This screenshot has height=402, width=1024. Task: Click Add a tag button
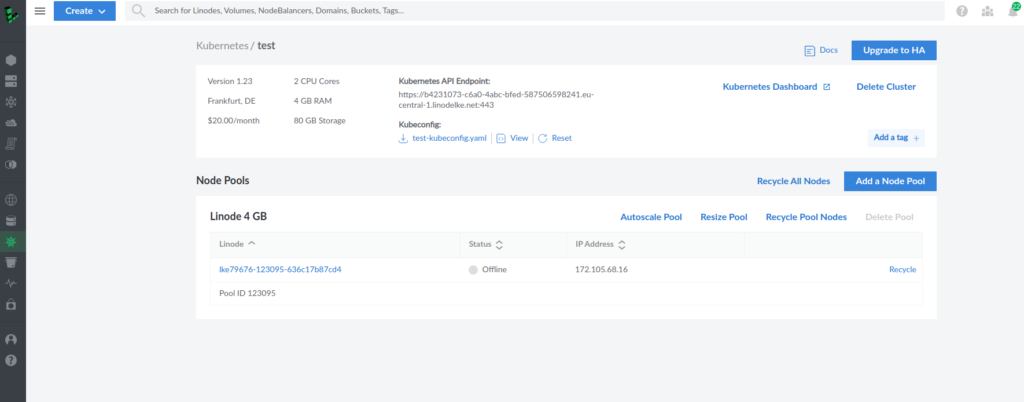click(896, 138)
